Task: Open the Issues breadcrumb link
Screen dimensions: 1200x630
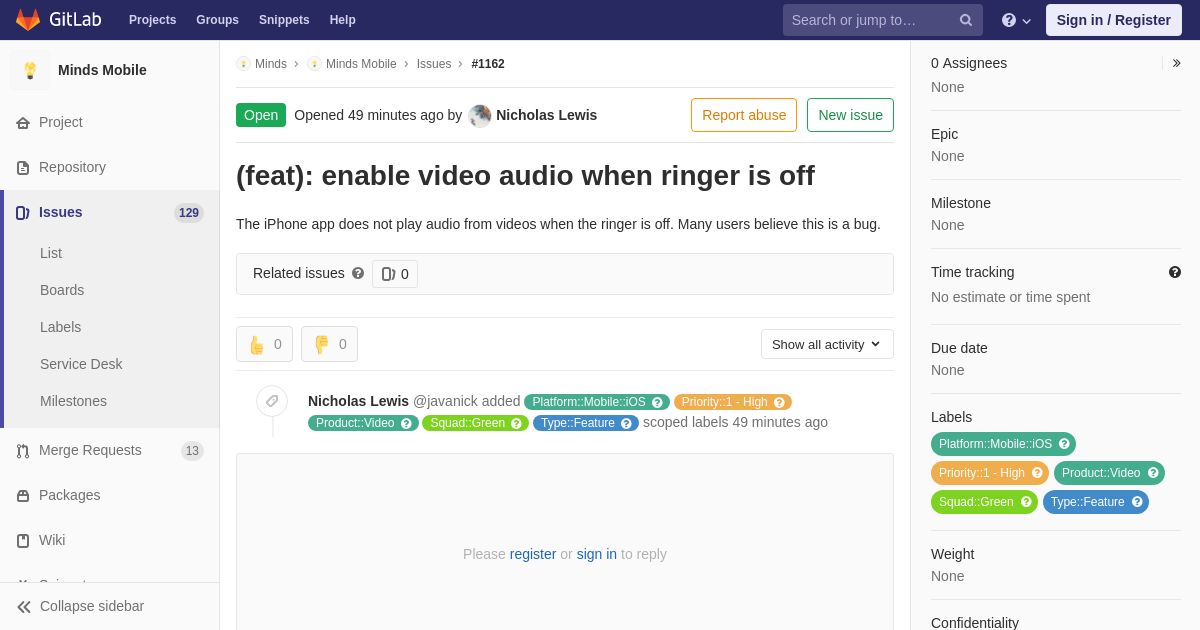Action: [x=434, y=64]
